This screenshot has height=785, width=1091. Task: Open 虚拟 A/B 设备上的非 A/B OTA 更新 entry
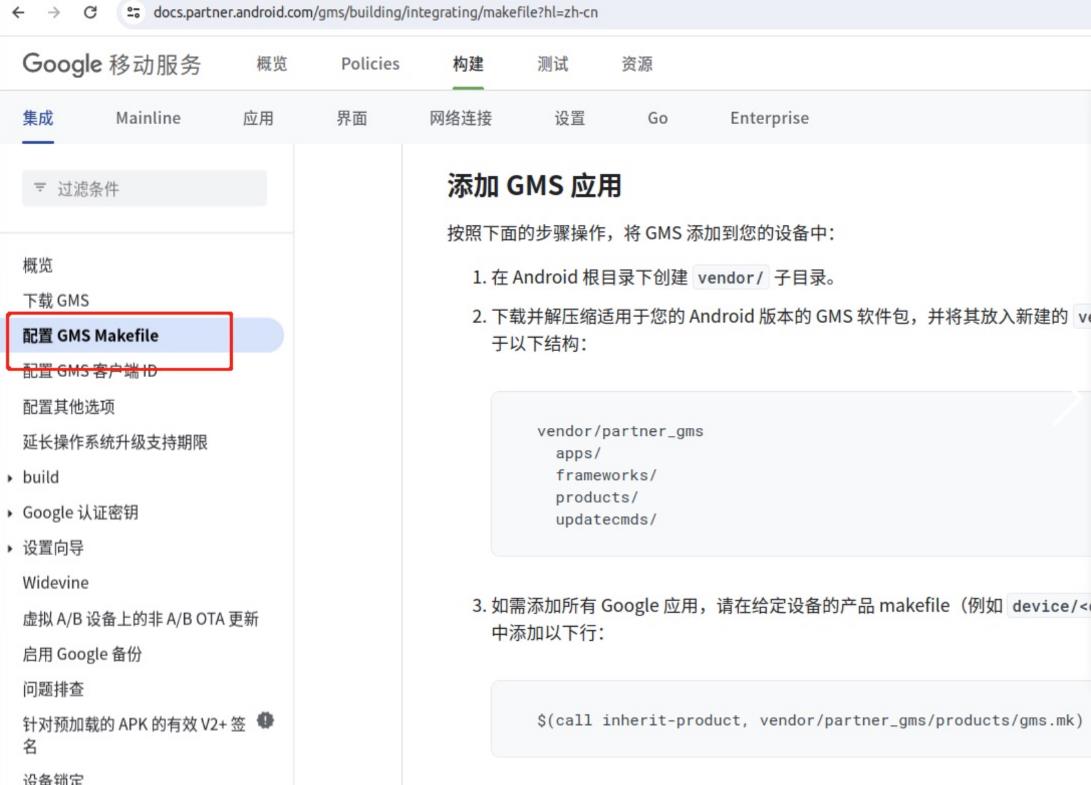(x=140, y=619)
